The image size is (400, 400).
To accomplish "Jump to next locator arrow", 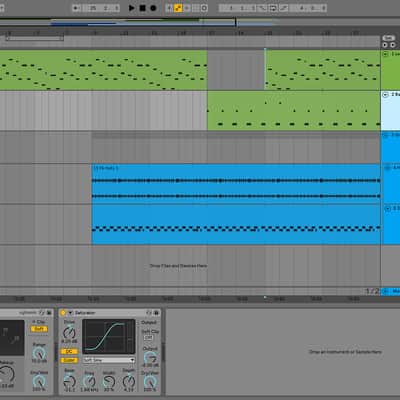I will point(393,45).
